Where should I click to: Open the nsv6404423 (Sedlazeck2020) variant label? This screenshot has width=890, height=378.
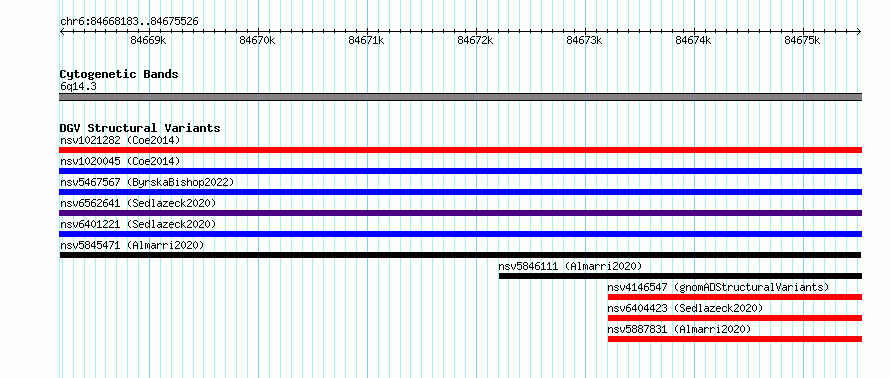coord(685,308)
